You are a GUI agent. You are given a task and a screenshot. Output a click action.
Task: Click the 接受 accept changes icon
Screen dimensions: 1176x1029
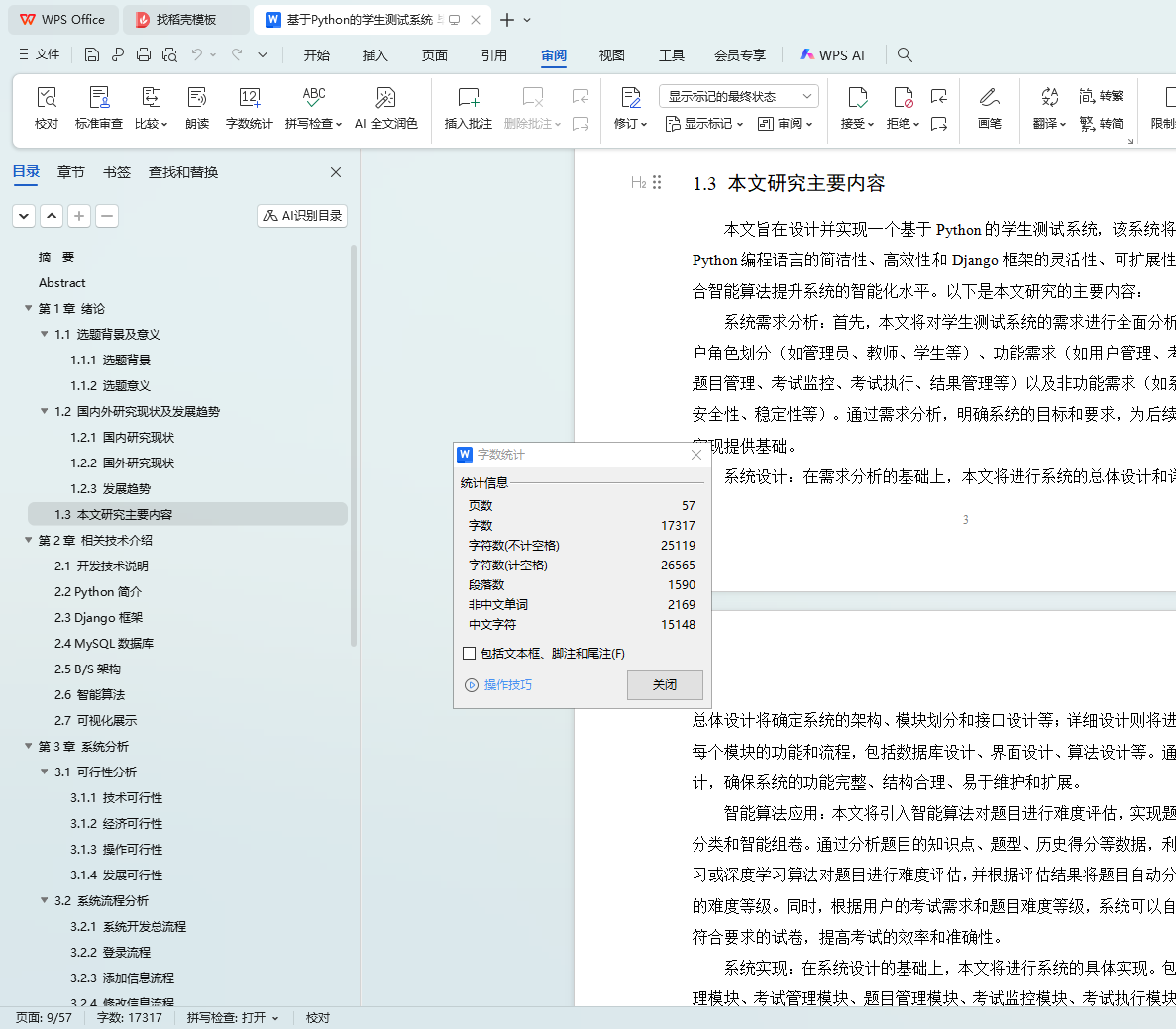click(x=857, y=97)
